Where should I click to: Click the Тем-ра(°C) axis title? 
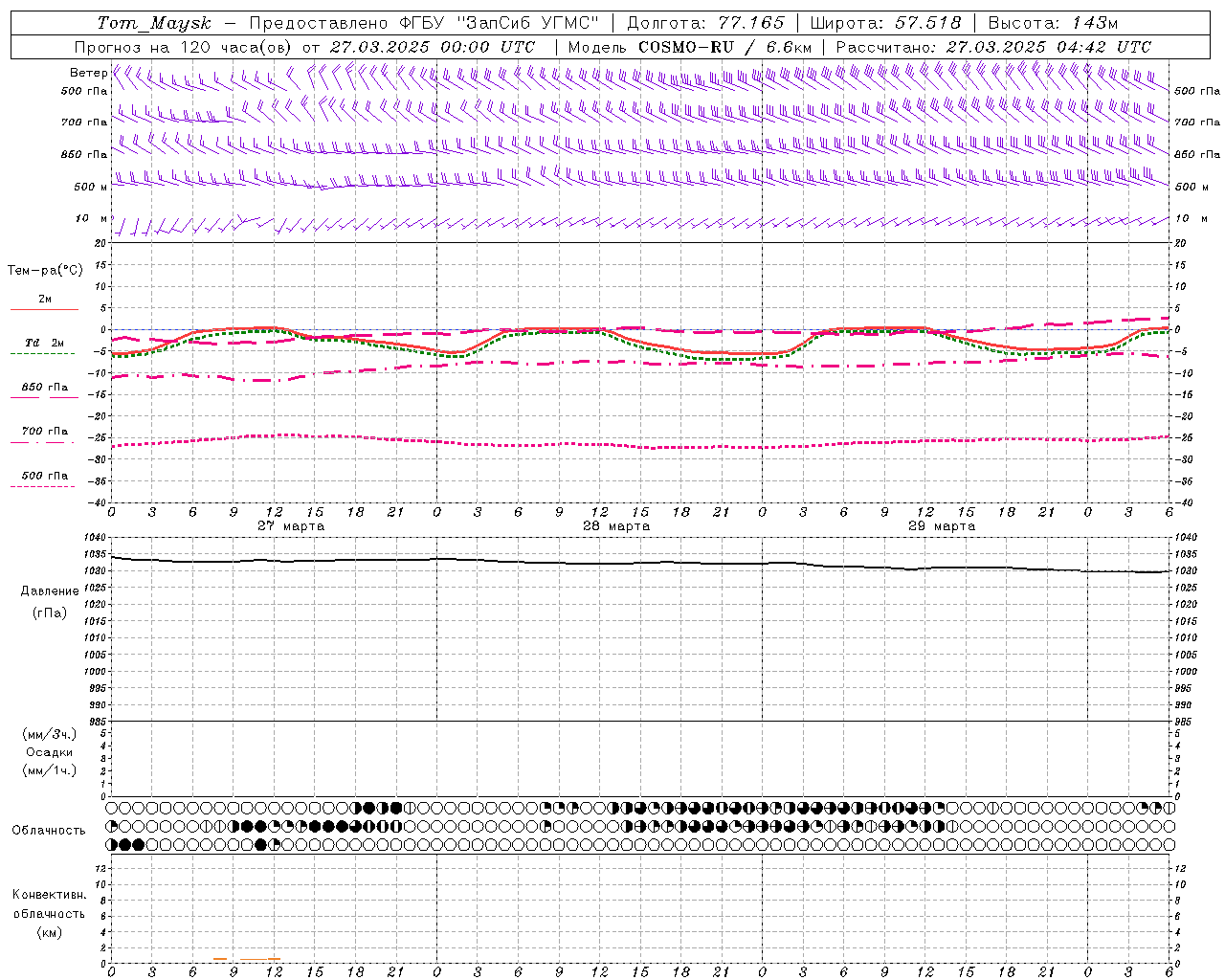point(45,271)
